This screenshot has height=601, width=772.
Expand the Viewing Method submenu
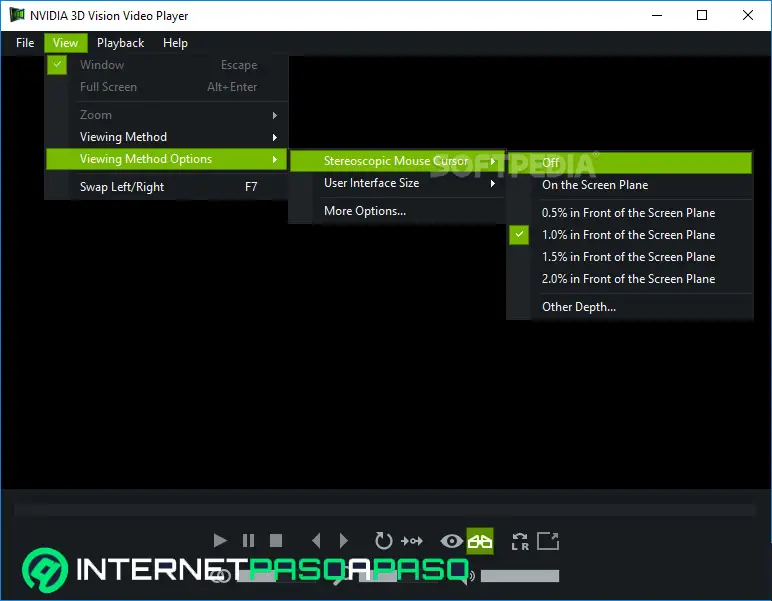pos(166,137)
